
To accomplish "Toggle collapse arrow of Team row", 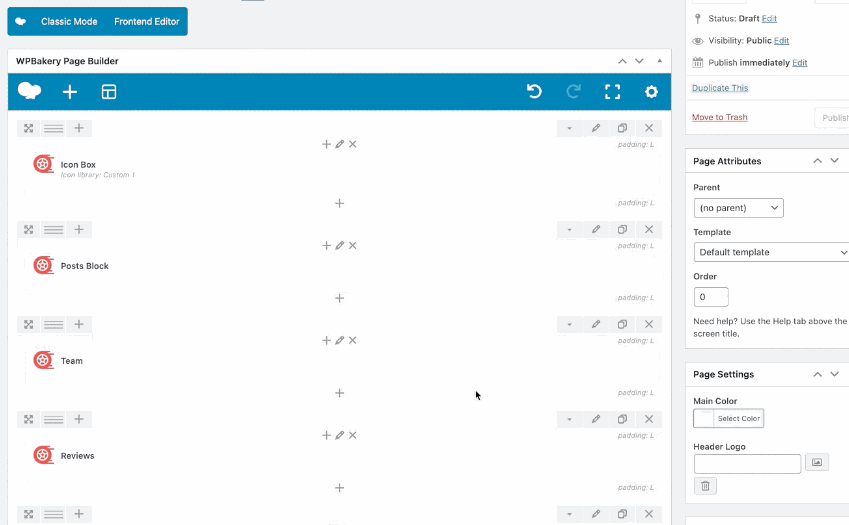I will click(x=570, y=324).
